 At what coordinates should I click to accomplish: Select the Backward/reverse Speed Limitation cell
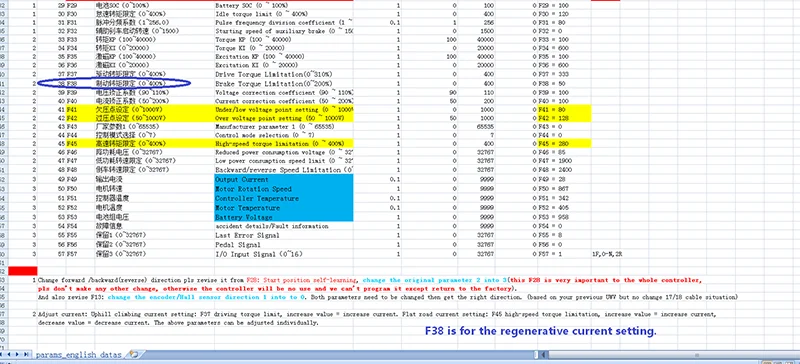(283, 169)
